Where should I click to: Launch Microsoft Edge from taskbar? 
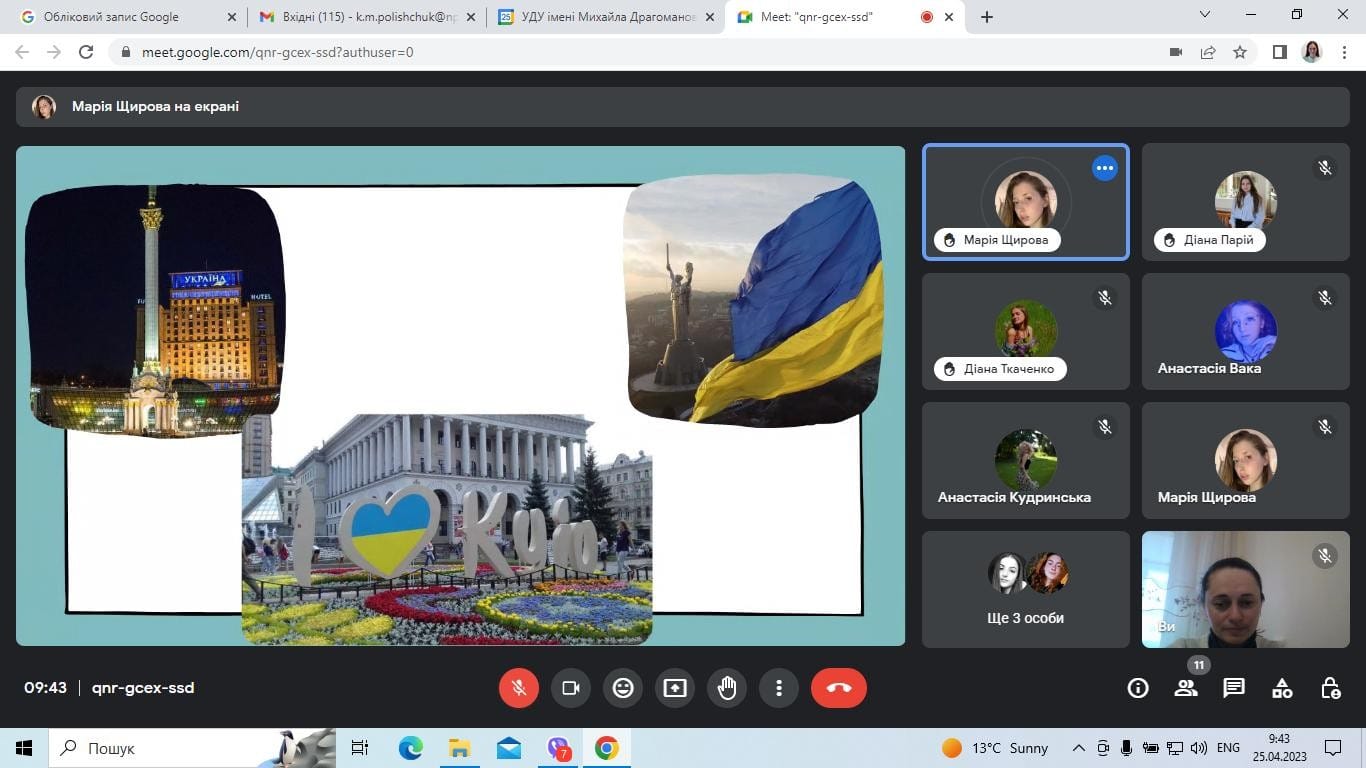(x=410, y=748)
